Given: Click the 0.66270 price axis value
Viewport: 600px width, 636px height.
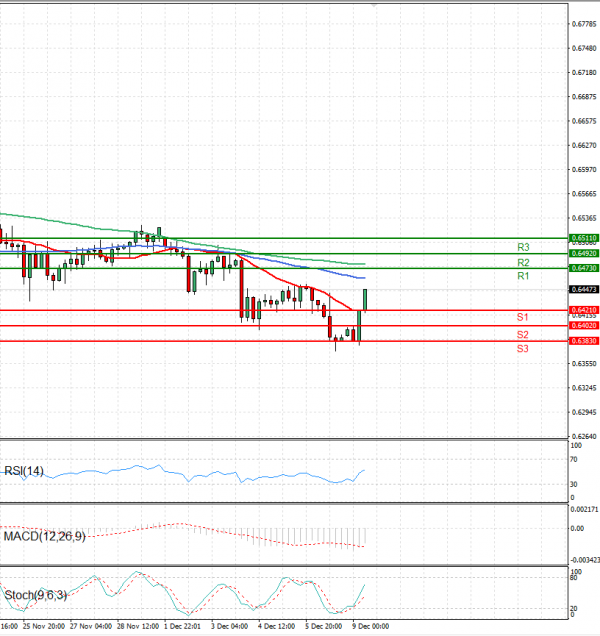Looking at the screenshot, I should coord(584,145).
